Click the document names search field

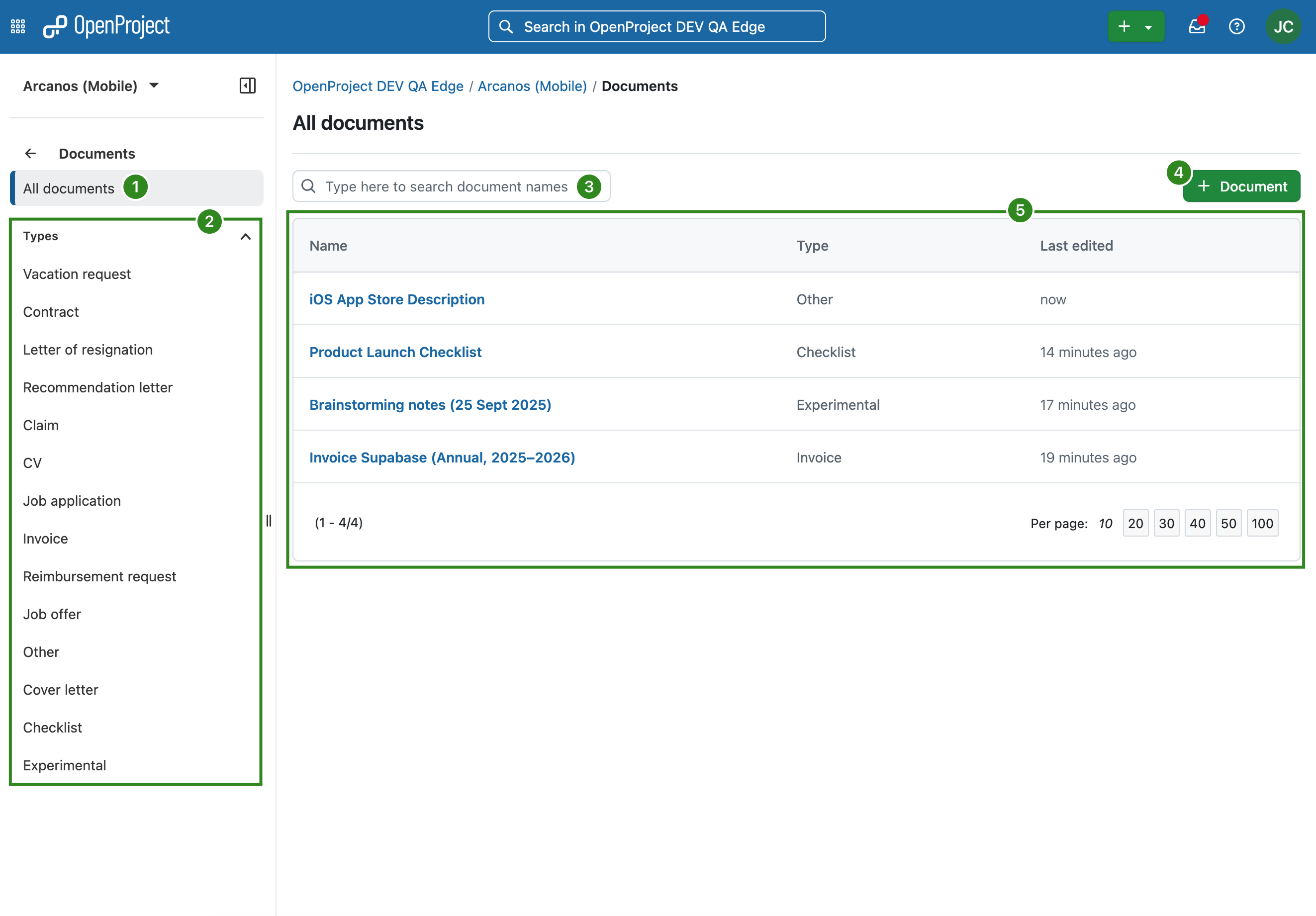[x=446, y=186]
